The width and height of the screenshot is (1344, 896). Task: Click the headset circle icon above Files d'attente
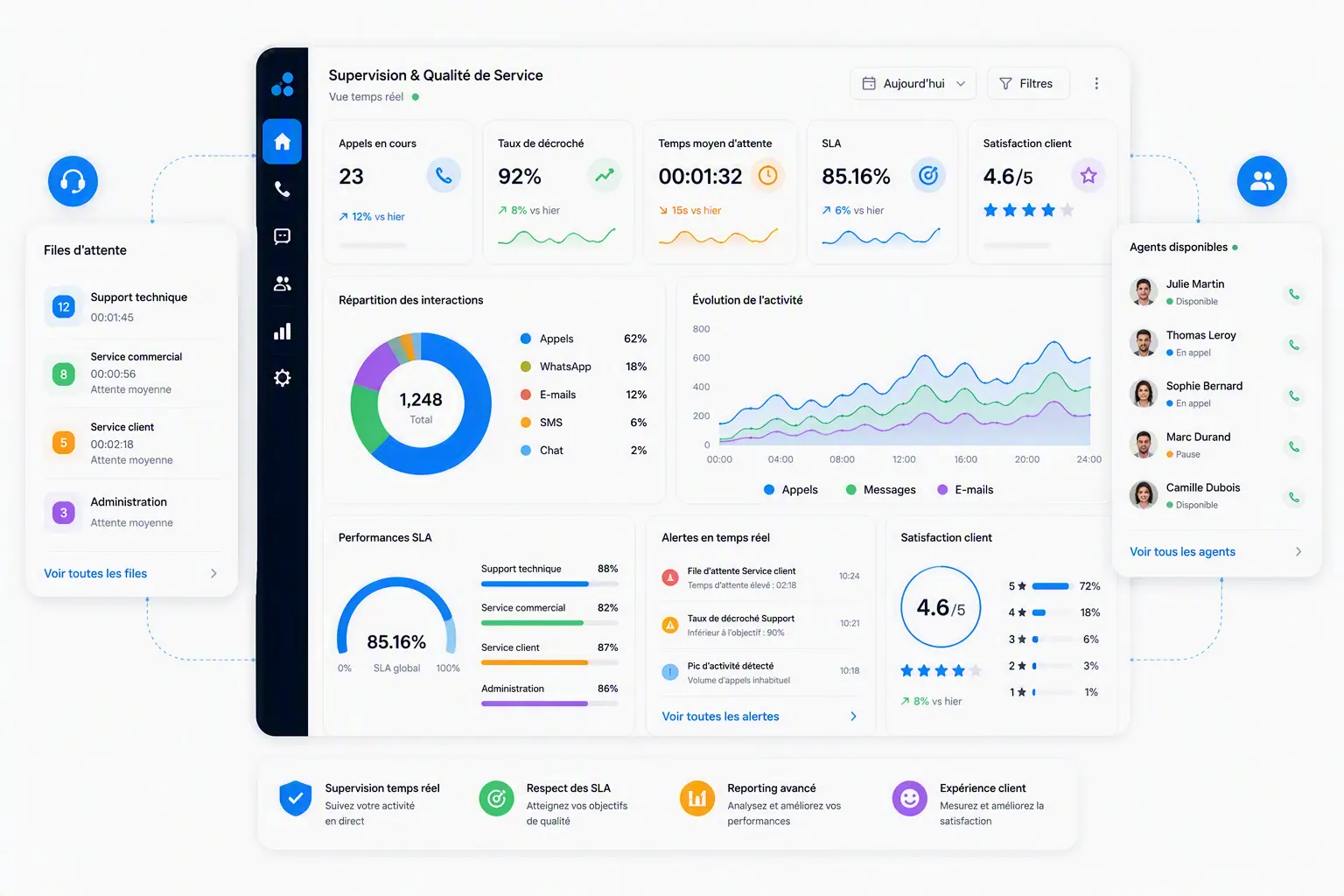pos(73,181)
